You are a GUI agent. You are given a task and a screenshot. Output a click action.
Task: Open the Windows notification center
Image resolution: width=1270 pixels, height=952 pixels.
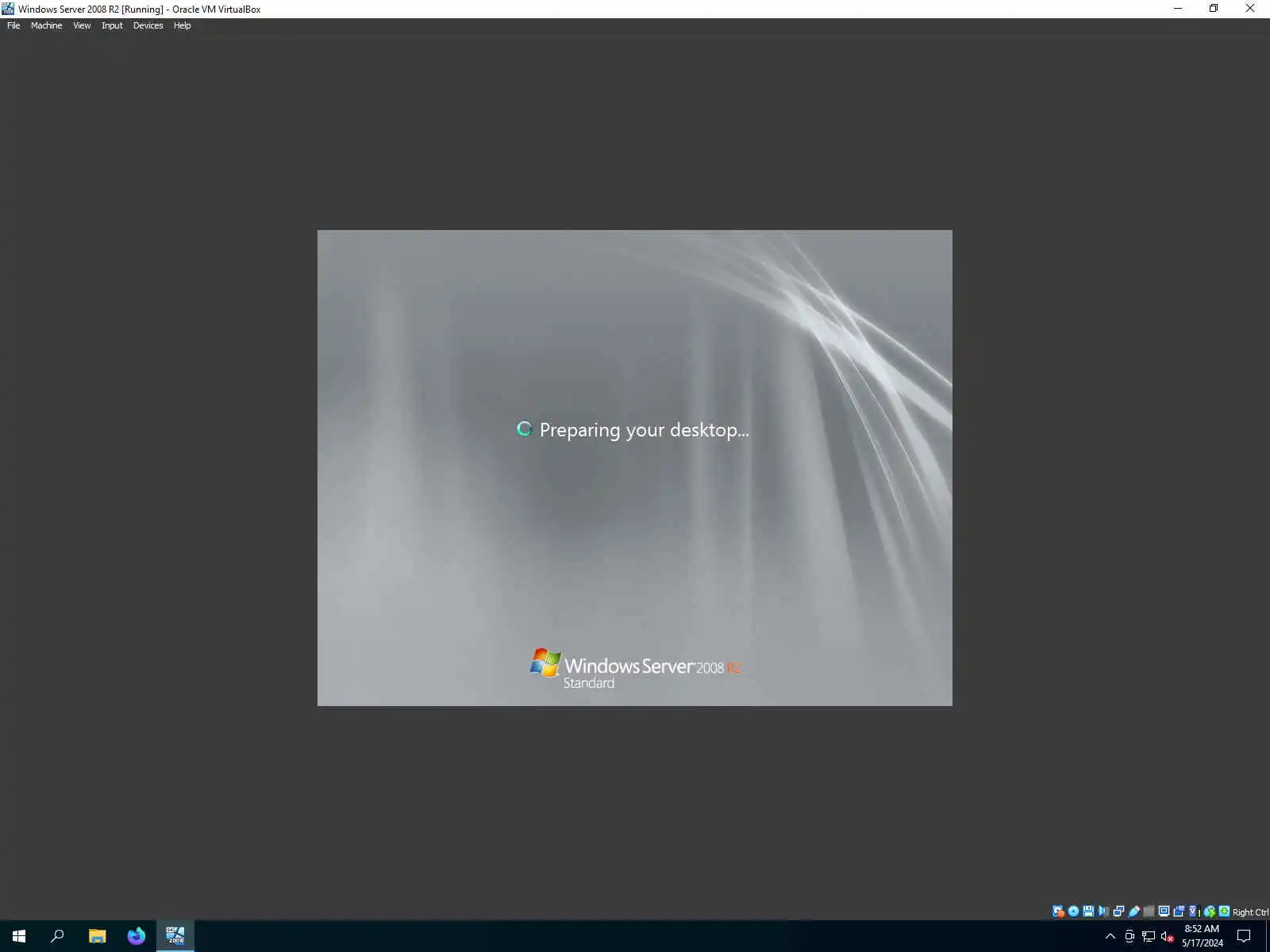tap(1244, 936)
